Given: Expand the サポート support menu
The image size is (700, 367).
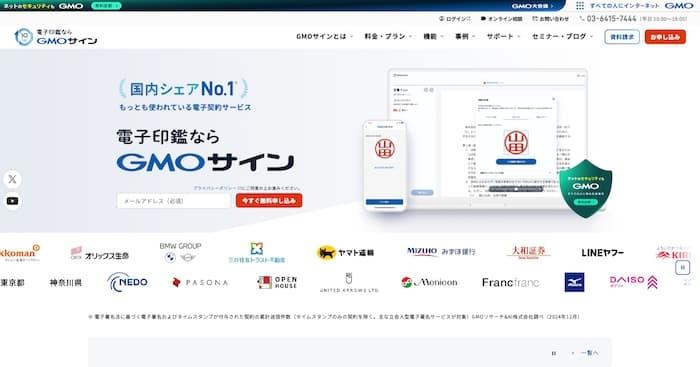Looking at the screenshot, I should click(504, 37).
